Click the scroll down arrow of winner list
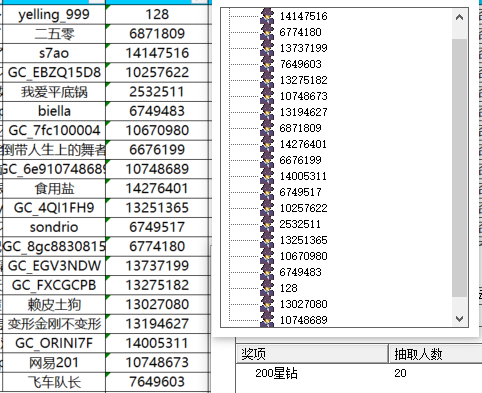The image size is (482, 393). (459, 319)
